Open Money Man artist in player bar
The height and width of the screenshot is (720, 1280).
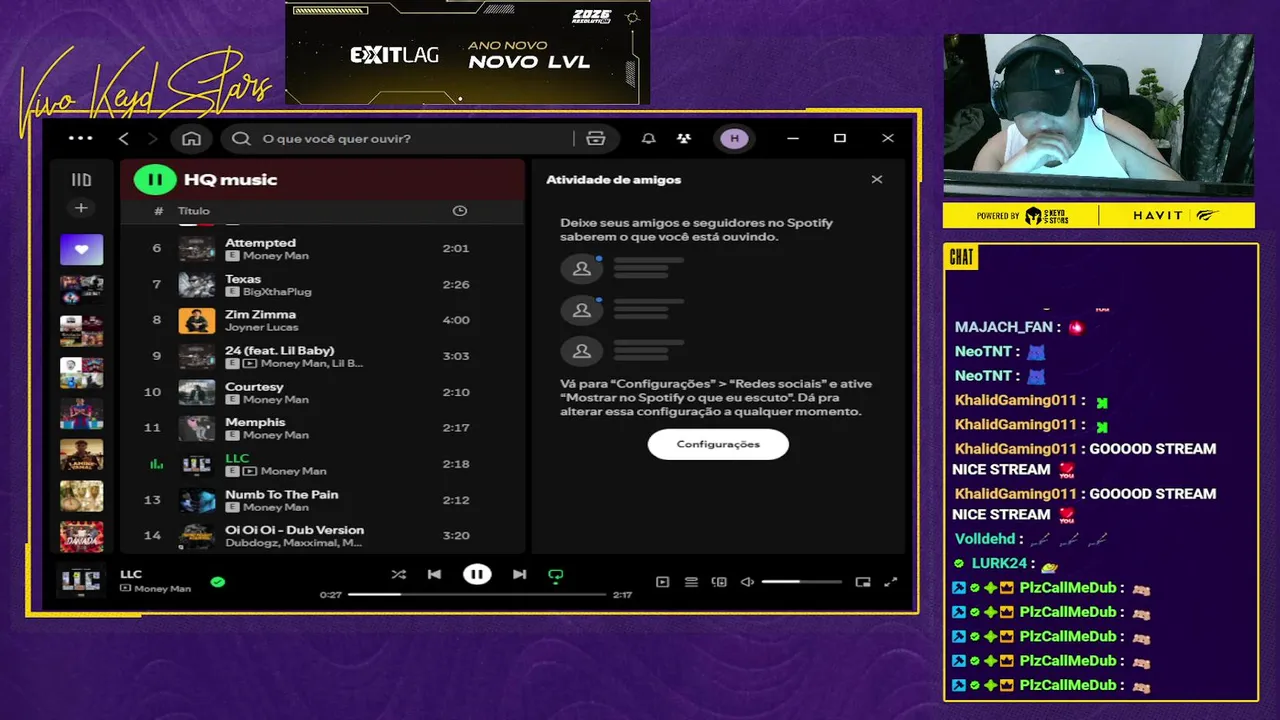coord(162,589)
